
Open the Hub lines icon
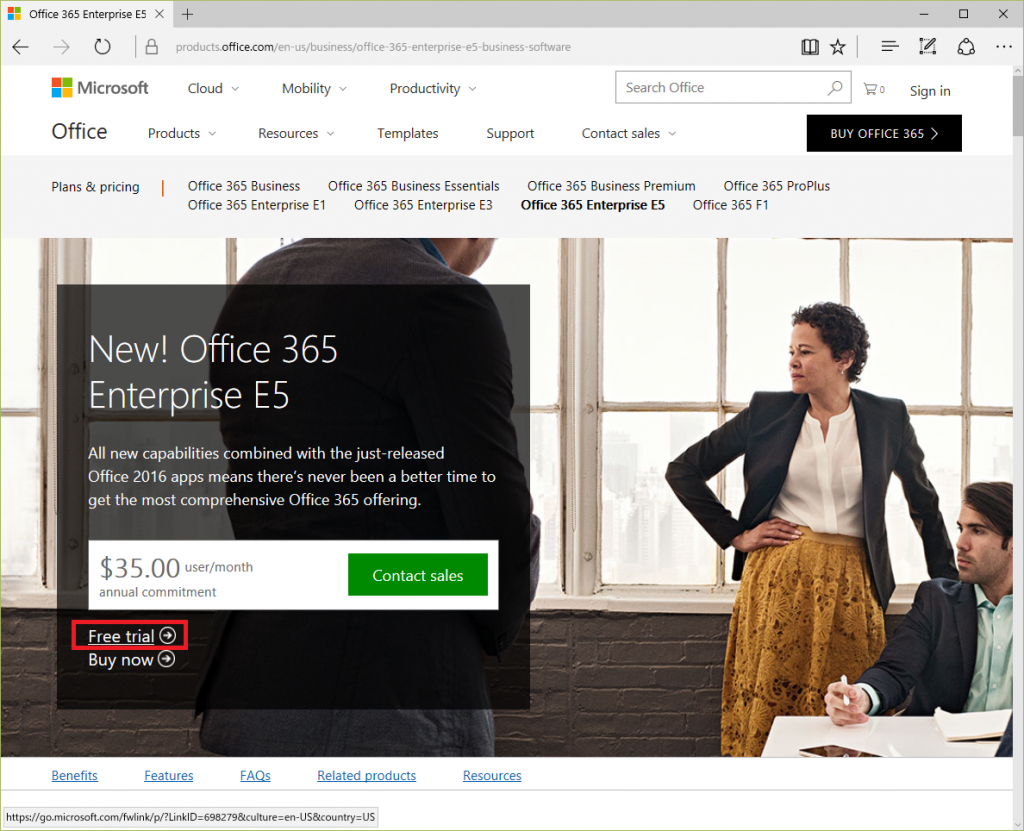(x=889, y=46)
